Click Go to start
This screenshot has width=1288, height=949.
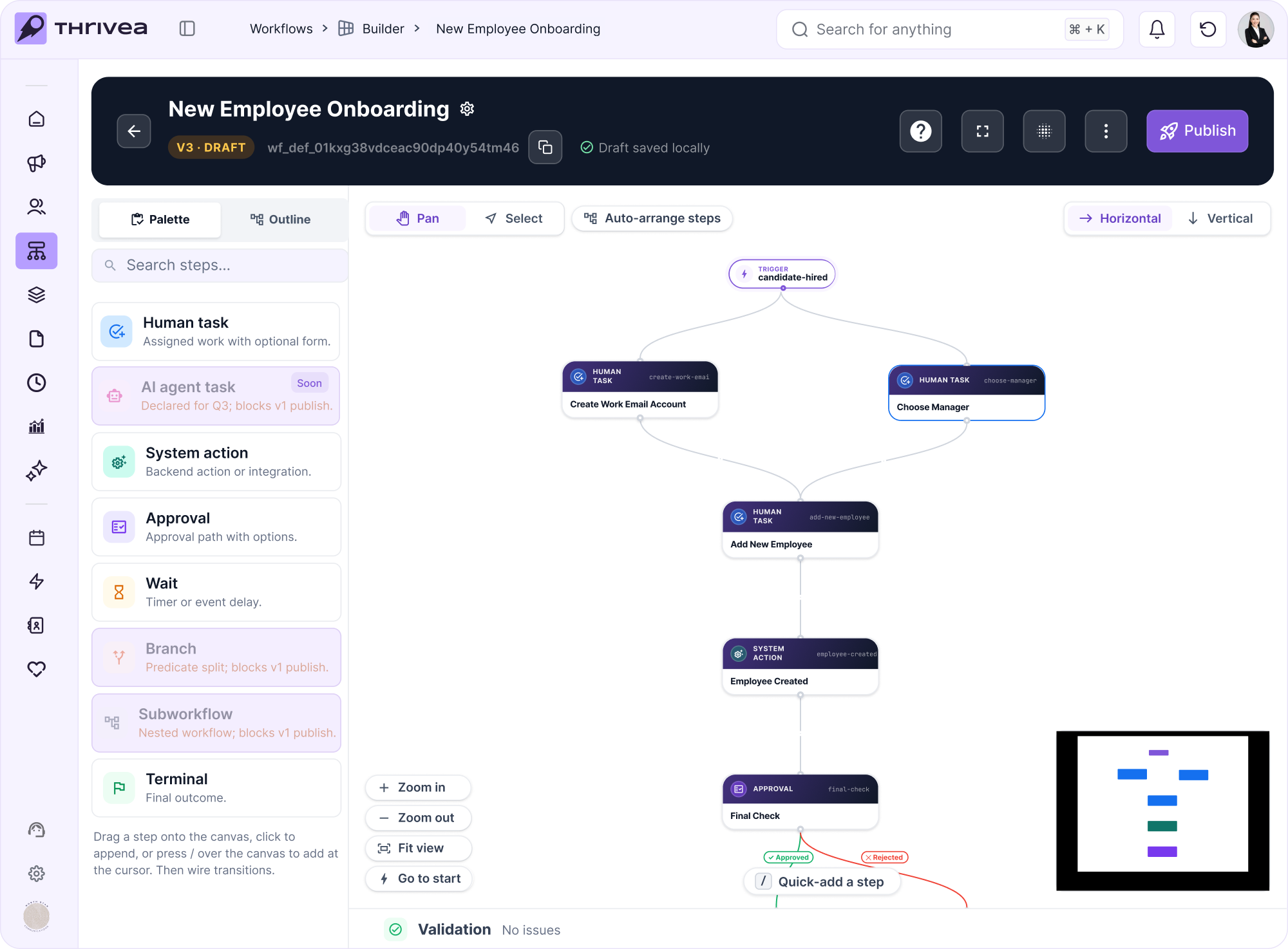tap(418, 878)
